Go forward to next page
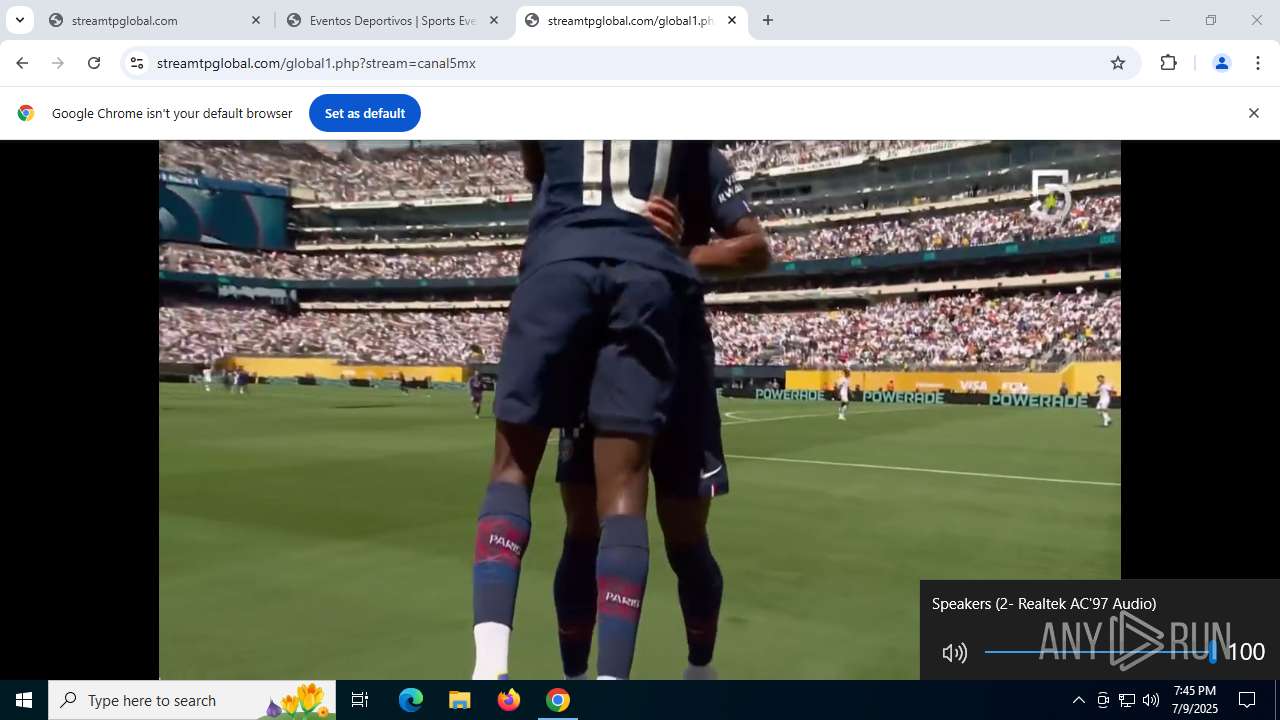1280x720 pixels. tap(58, 63)
